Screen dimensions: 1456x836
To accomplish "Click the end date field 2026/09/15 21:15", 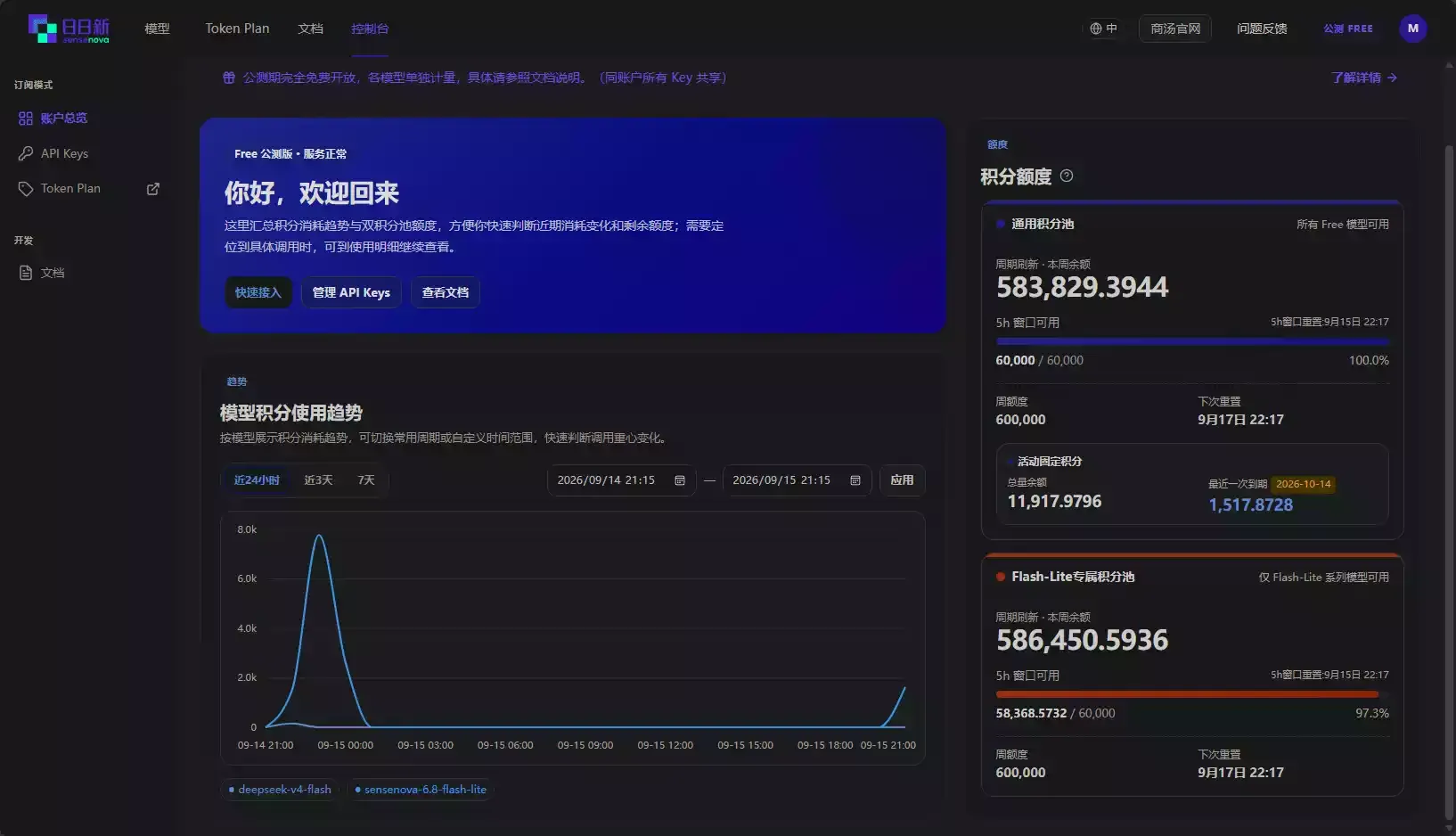I will coord(797,480).
